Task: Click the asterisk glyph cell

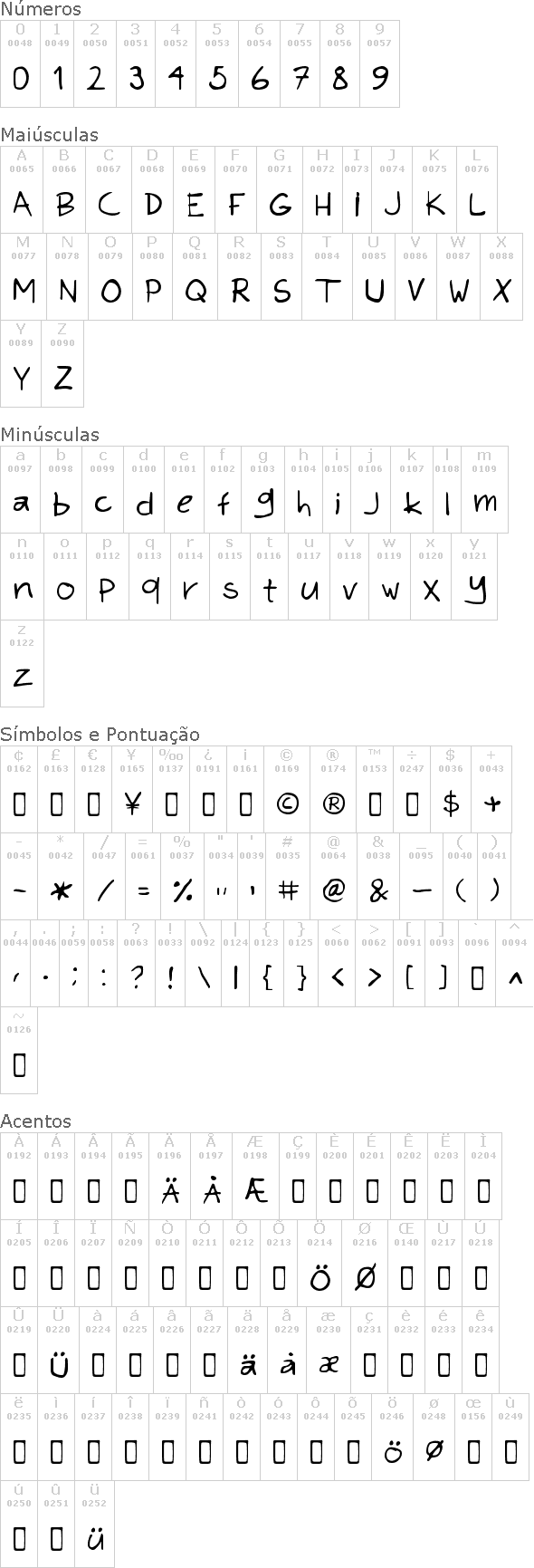Action: pyautogui.click(x=61, y=877)
